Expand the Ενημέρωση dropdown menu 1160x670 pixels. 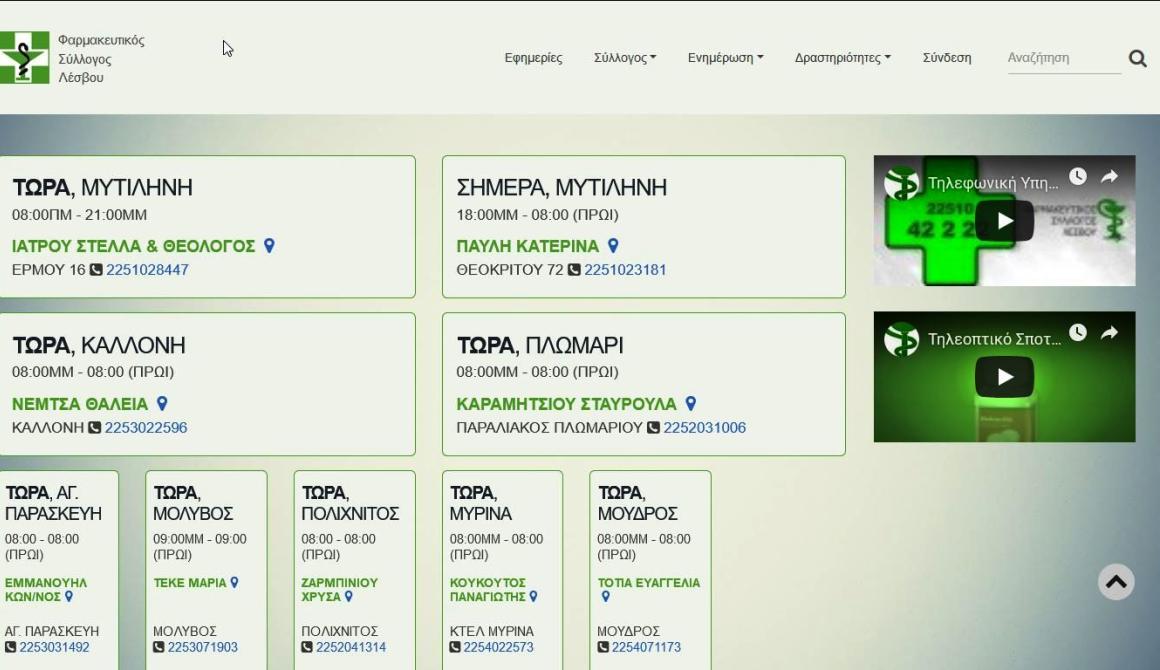coord(725,58)
